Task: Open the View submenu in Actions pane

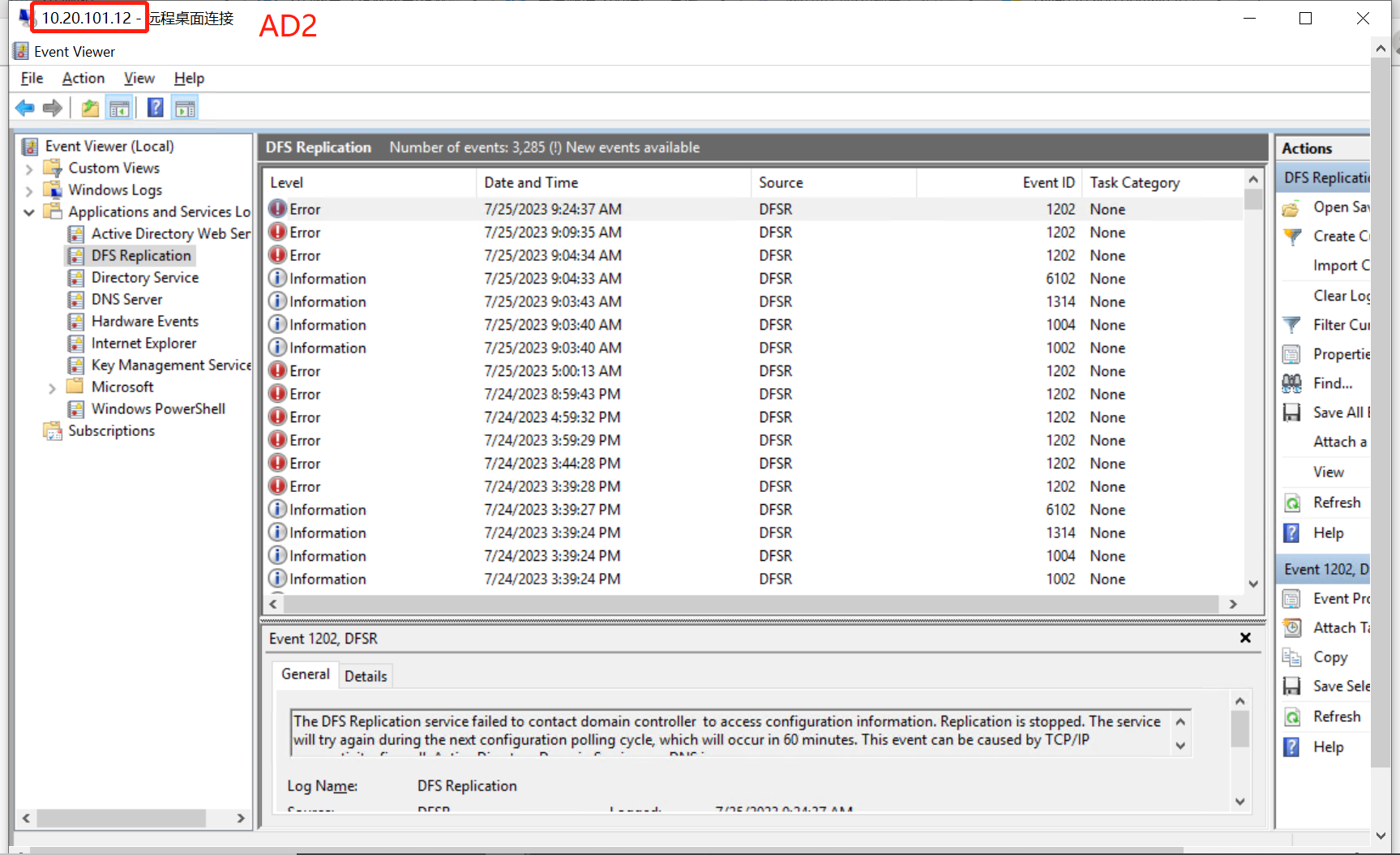Action: pos(1329,472)
